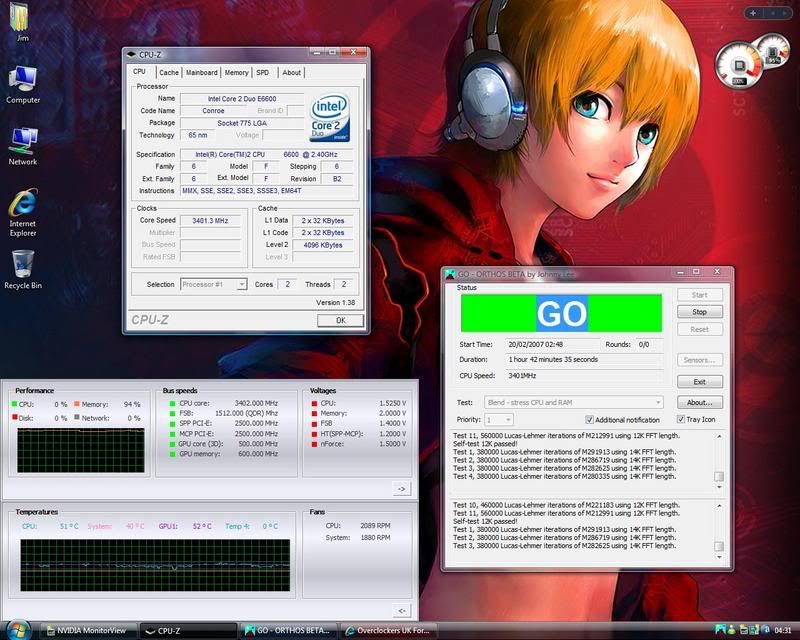The image size is (800, 640).
Task: Click the Name field Intel Core 2 Duo E6600
Action: [x=242, y=99]
